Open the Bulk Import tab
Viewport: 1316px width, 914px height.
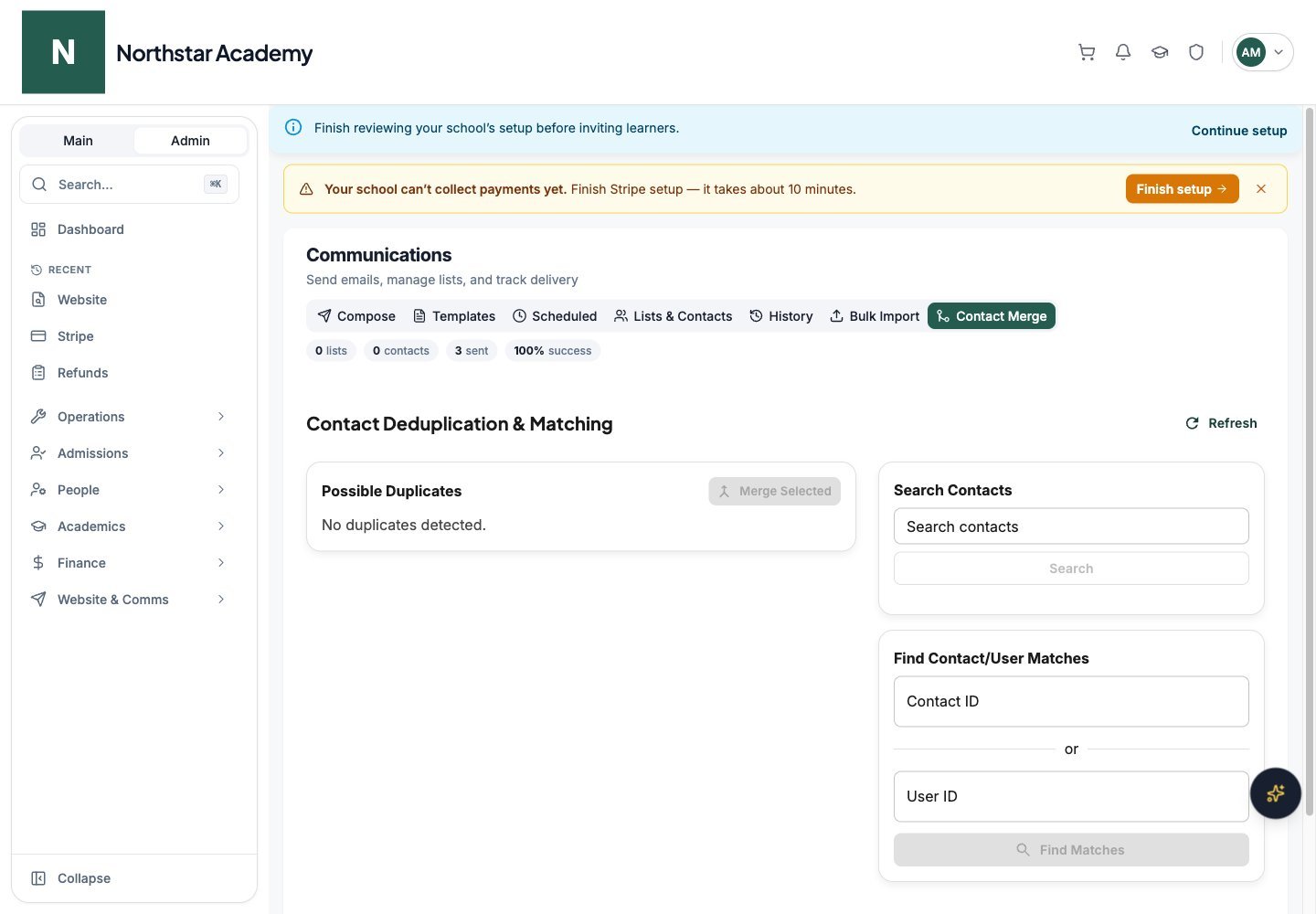click(x=875, y=316)
